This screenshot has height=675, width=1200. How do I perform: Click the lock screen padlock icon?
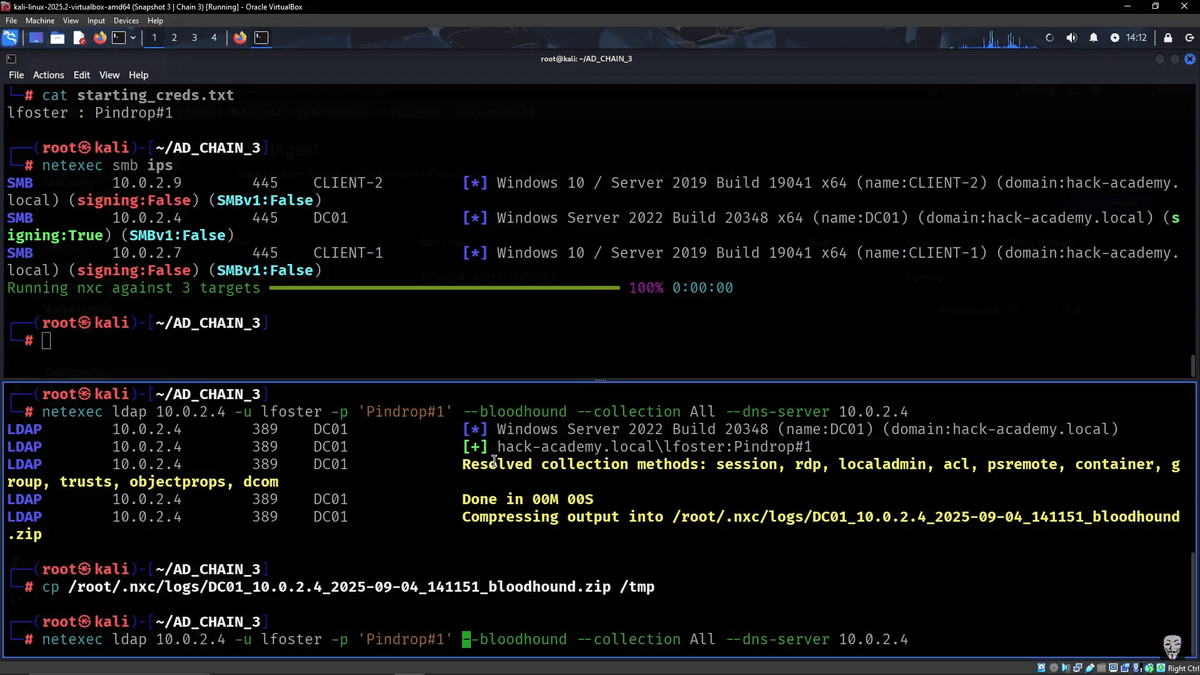pyautogui.click(x=1167, y=38)
